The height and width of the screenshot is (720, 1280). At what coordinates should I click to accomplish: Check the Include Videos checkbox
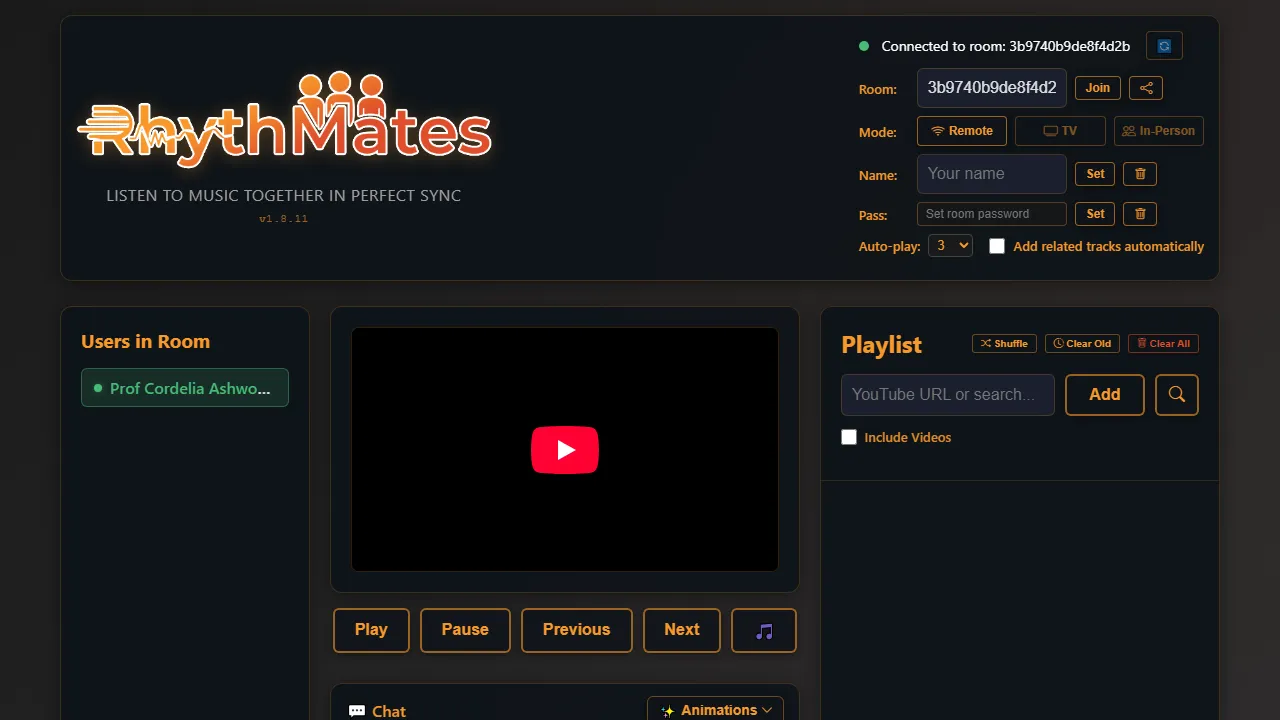click(849, 437)
